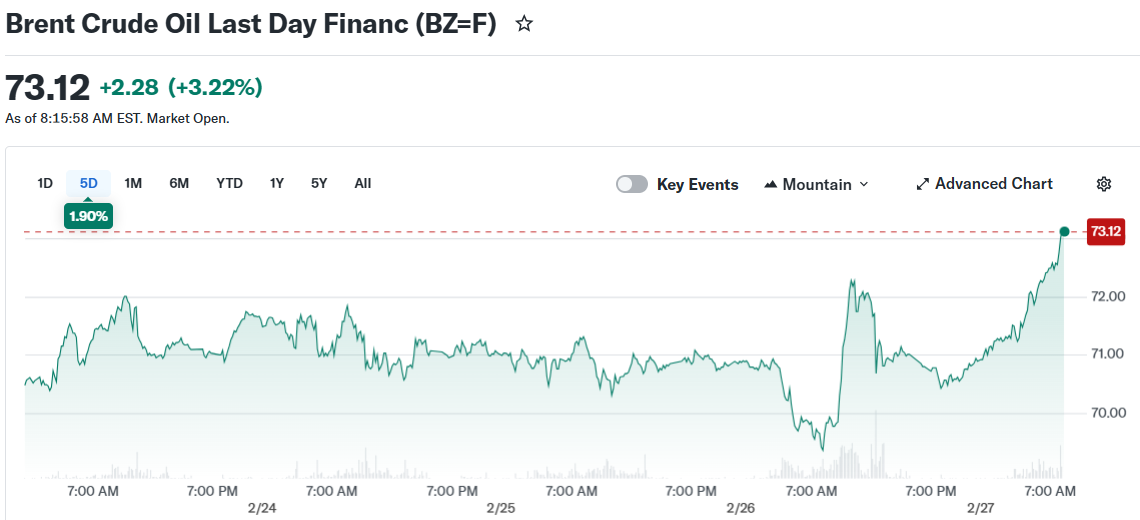This screenshot has height=520, width=1140.
Task: Click the 2/26 date axis label
Action: [x=741, y=508]
